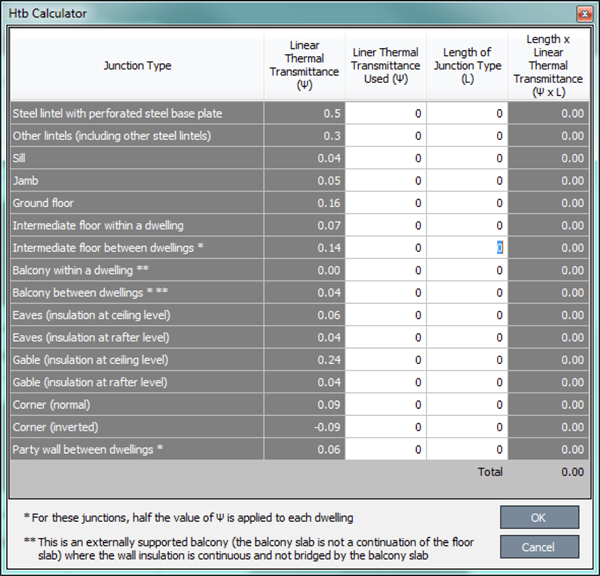Select the 'Ground floor' junction label
This screenshot has width=600, height=576.
tap(43, 203)
